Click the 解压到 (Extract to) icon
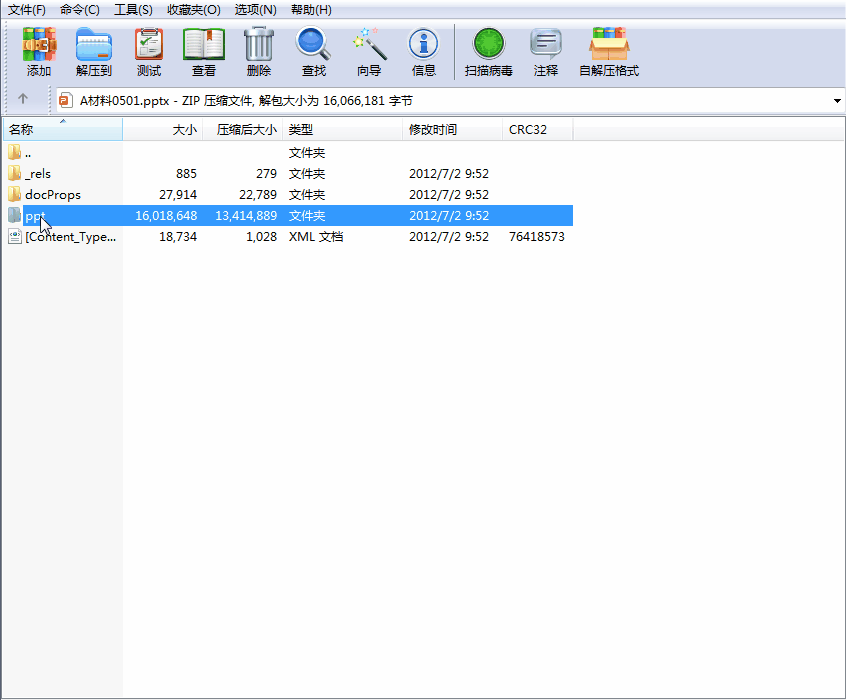The height and width of the screenshot is (700, 846). coord(94,44)
